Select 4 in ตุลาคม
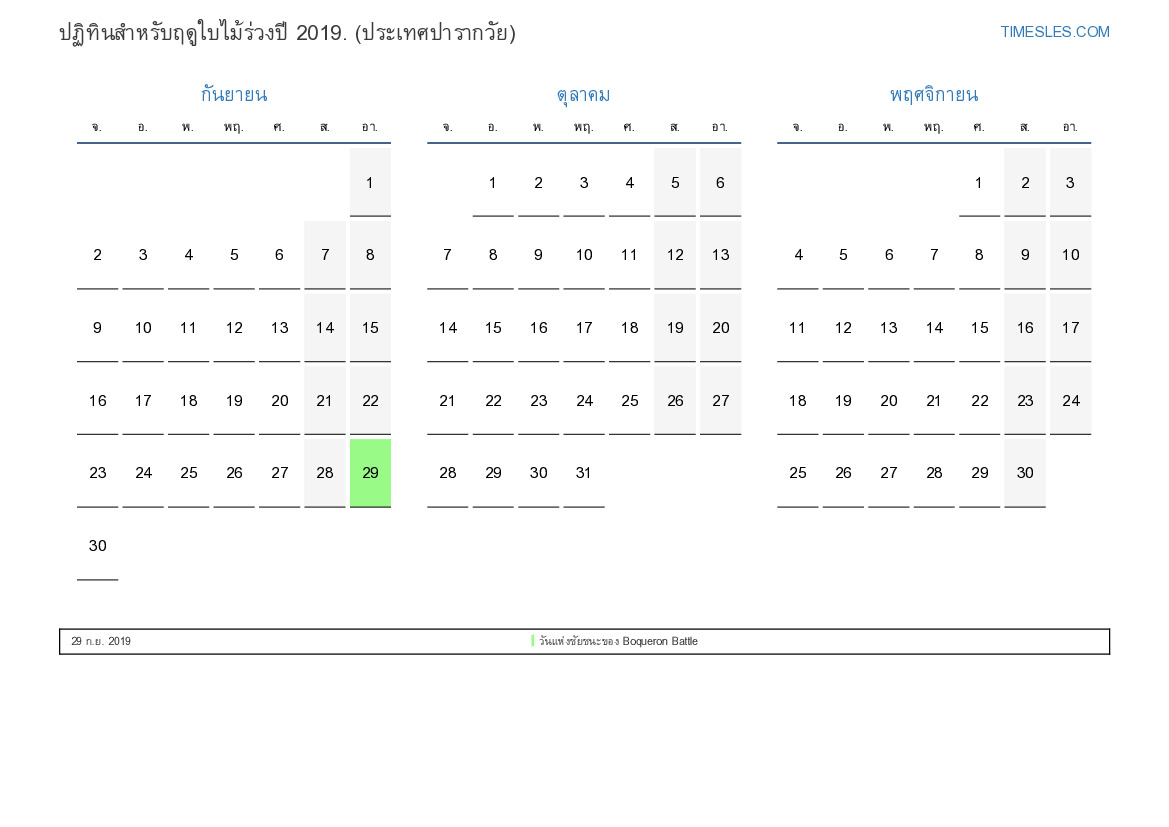The image size is (1169, 827). [629, 183]
